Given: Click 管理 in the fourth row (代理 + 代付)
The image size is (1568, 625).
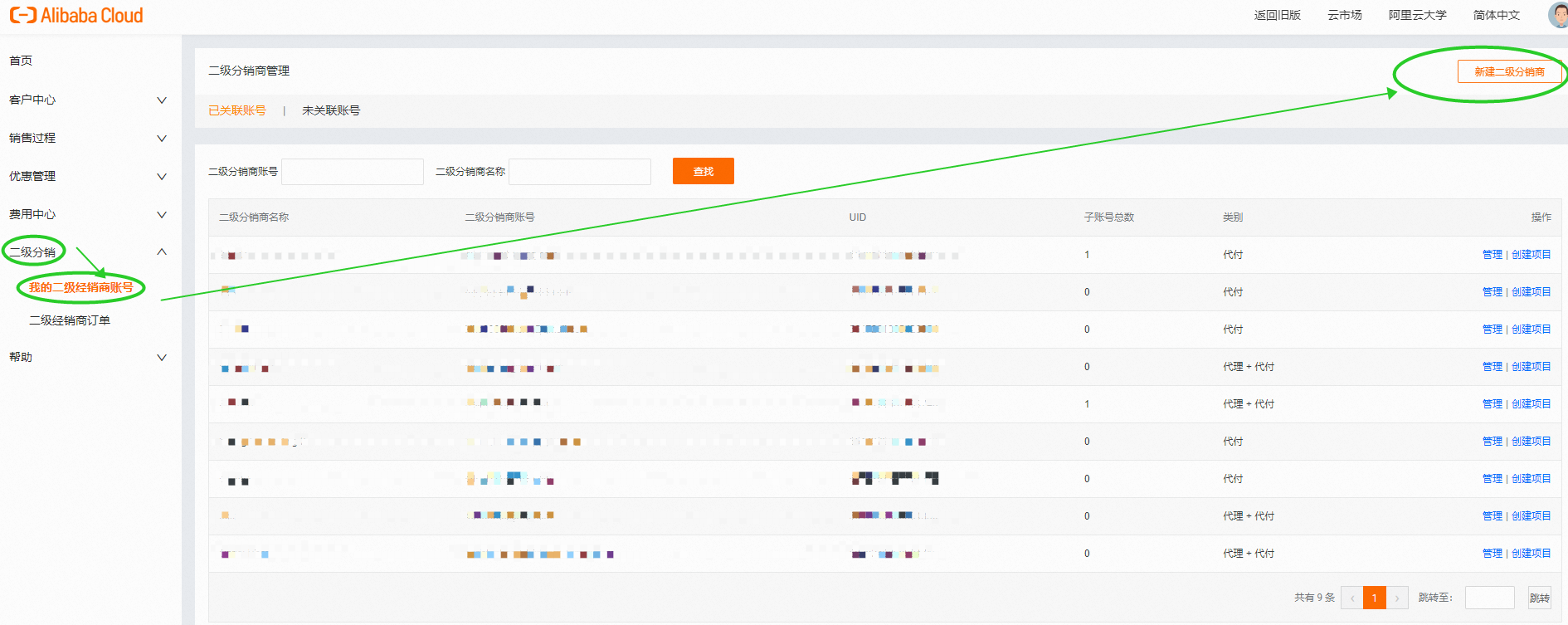Looking at the screenshot, I should pyautogui.click(x=1493, y=367).
